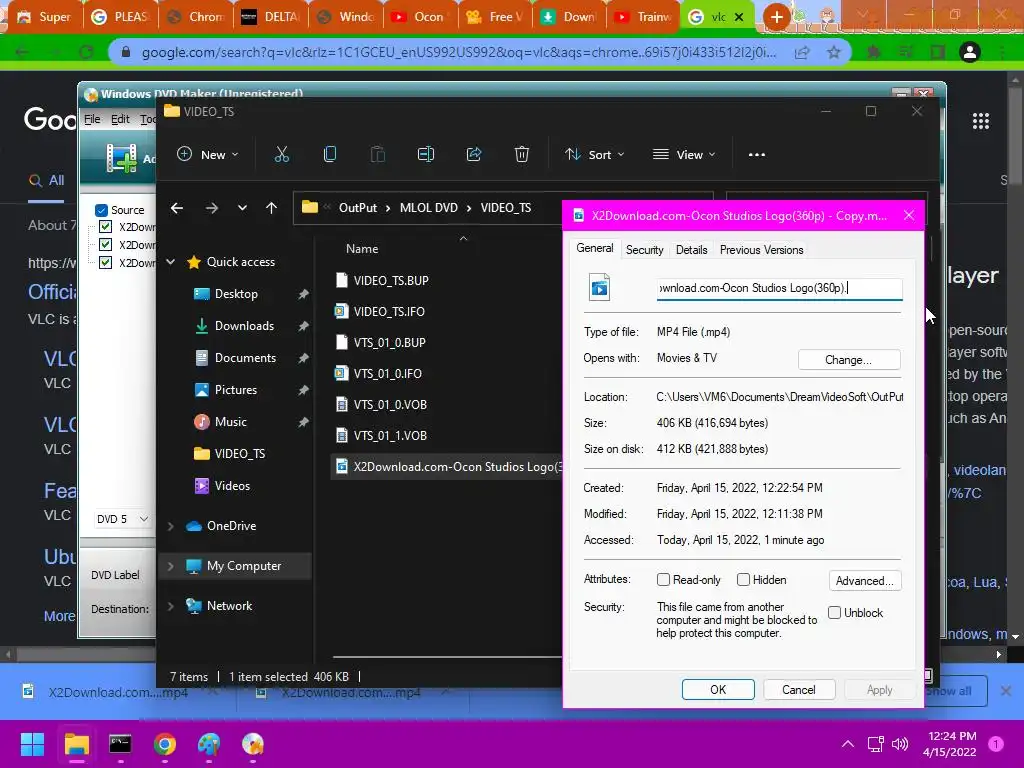The height and width of the screenshot is (768, 1024).
Task: Click OK in the properties dialog
Action: [x=718, y=690]
